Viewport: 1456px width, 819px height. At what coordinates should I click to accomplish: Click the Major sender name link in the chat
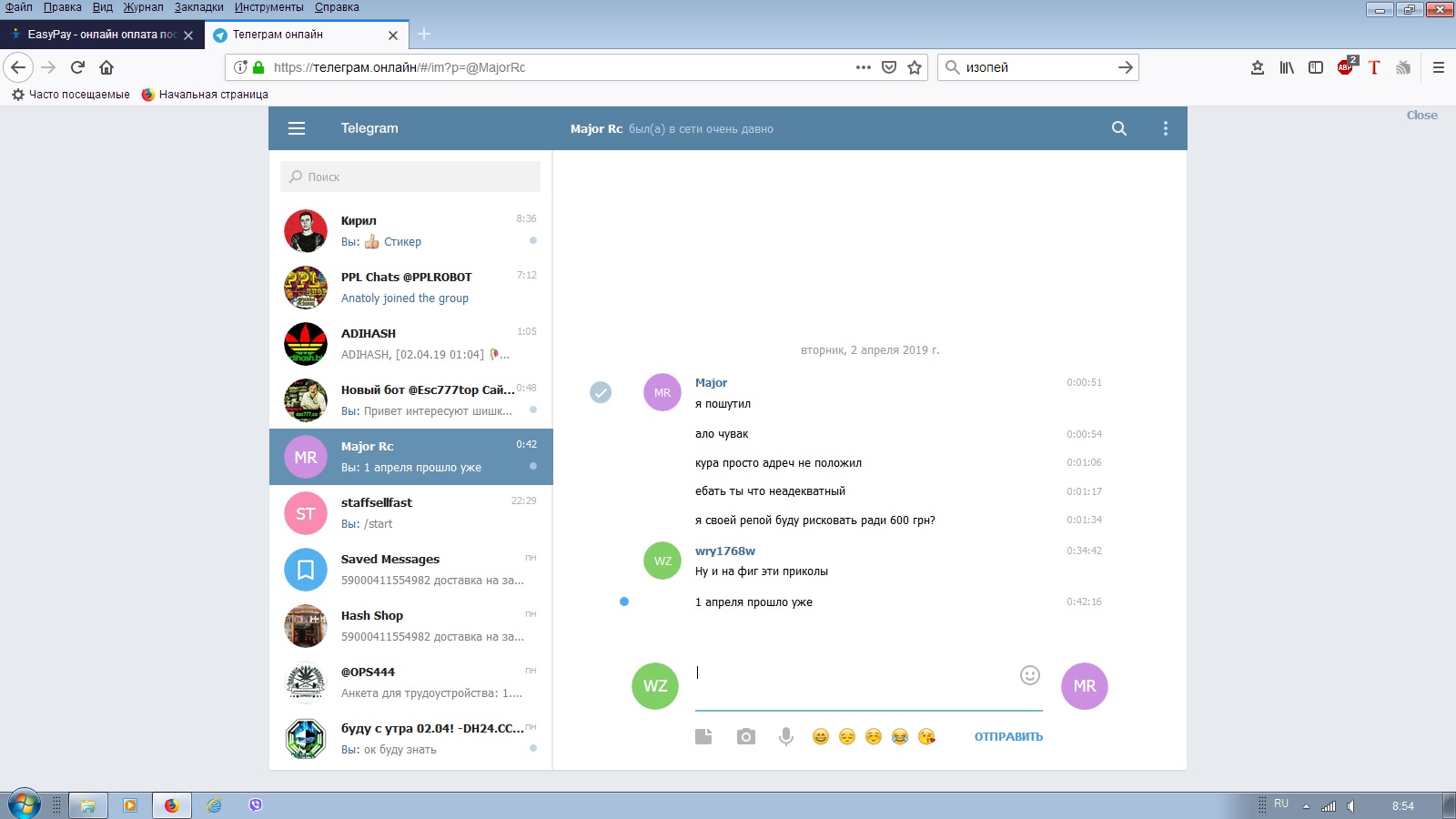point(711,383)
